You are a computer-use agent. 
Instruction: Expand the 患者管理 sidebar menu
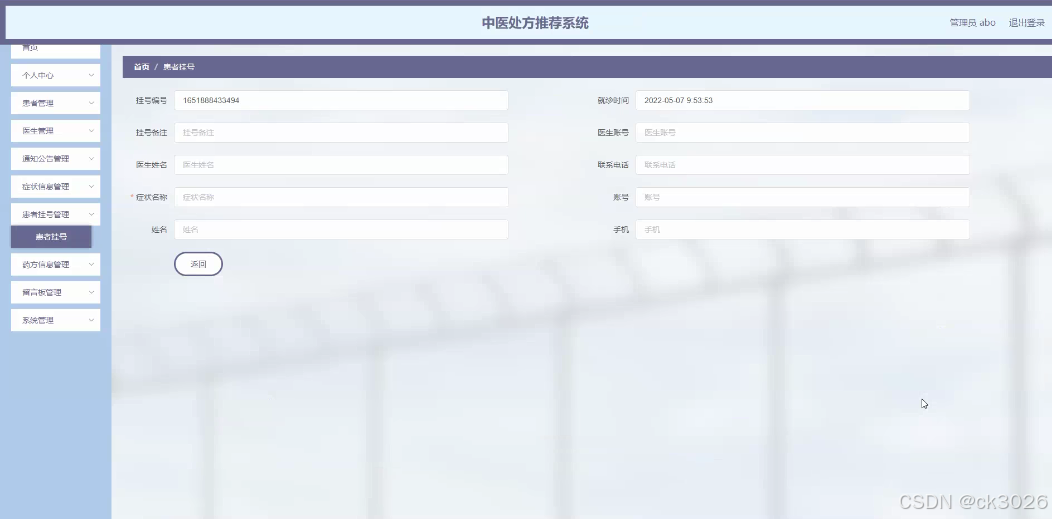(x=56, y=103)
